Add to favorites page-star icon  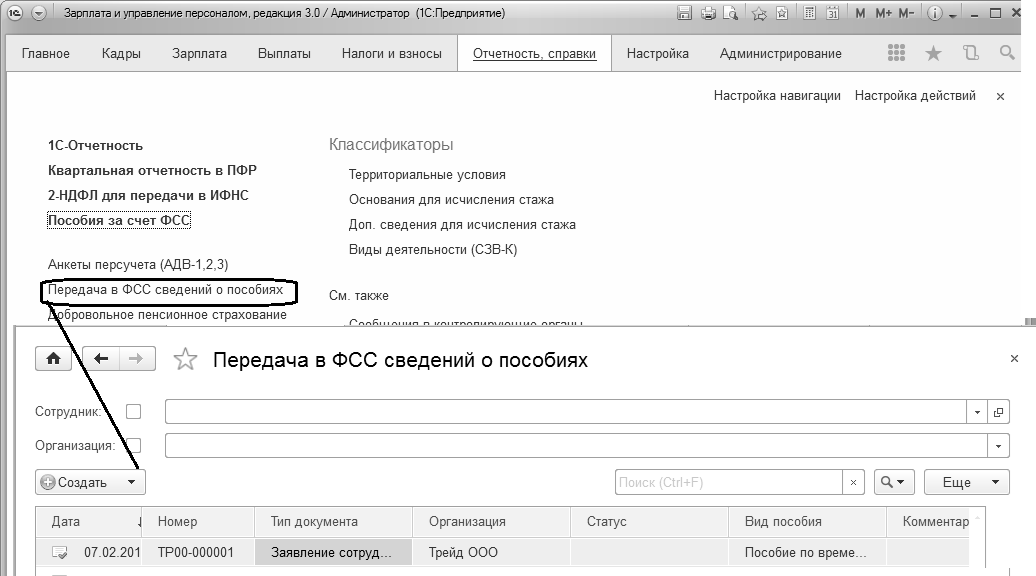(782, 13)
